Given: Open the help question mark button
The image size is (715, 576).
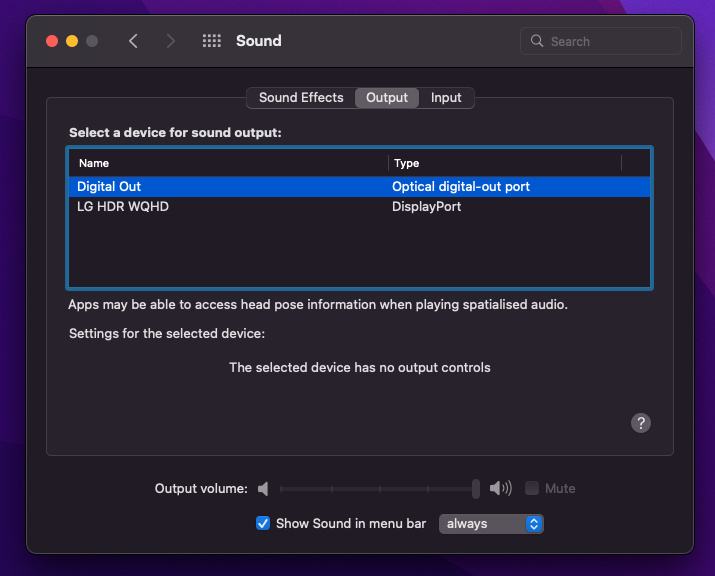Looking at the screenshot, I should [641, 423].
